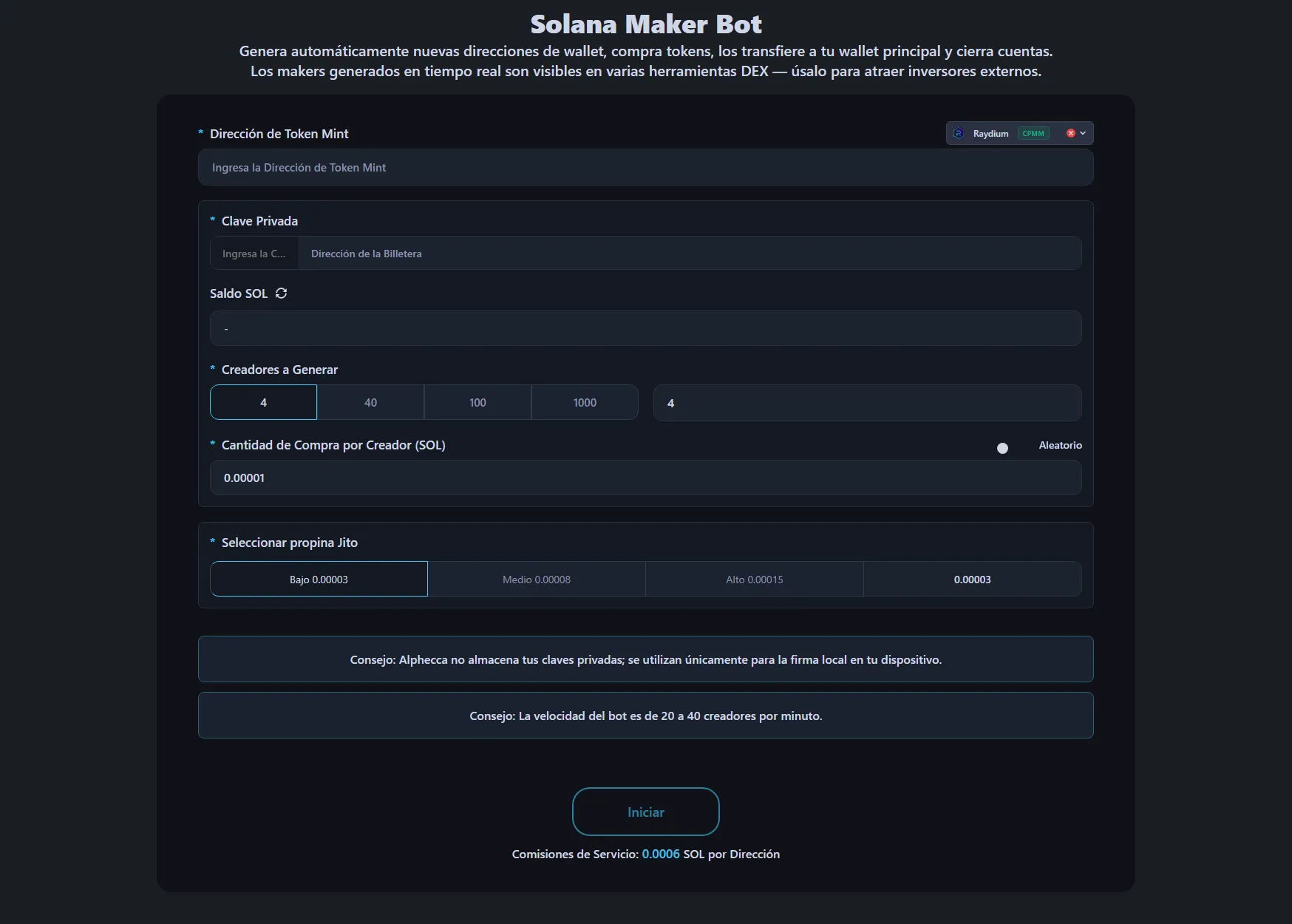The height and width of the screenshot is (924, 1292).
Task: Focus the Token Mint address field
Action: point(645,168)
